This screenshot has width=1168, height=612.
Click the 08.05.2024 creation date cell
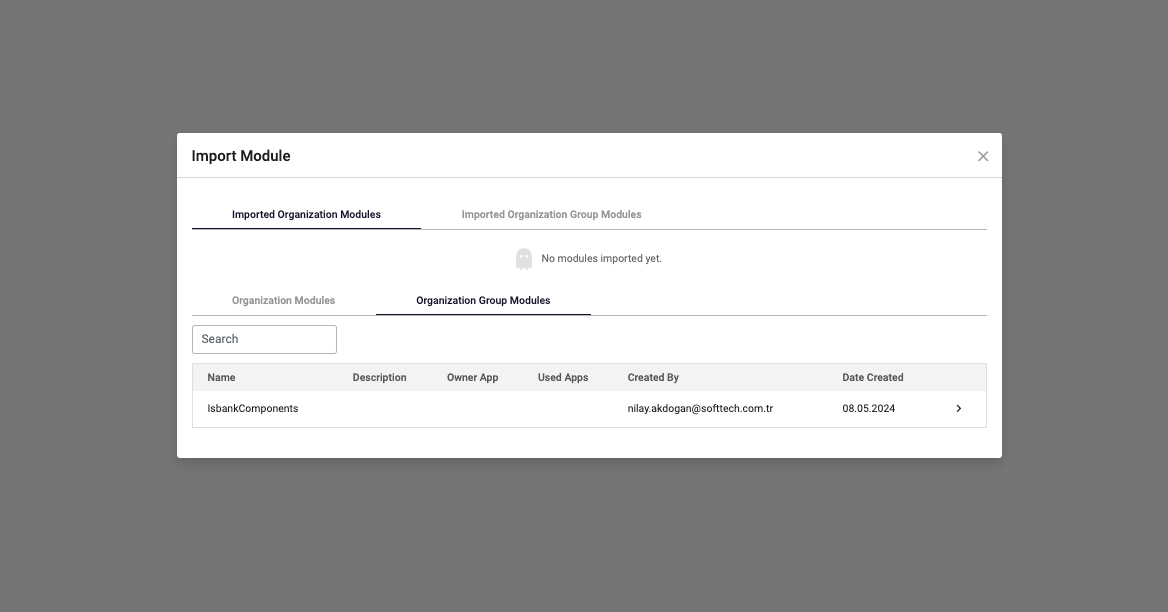[x=868, y=409]
